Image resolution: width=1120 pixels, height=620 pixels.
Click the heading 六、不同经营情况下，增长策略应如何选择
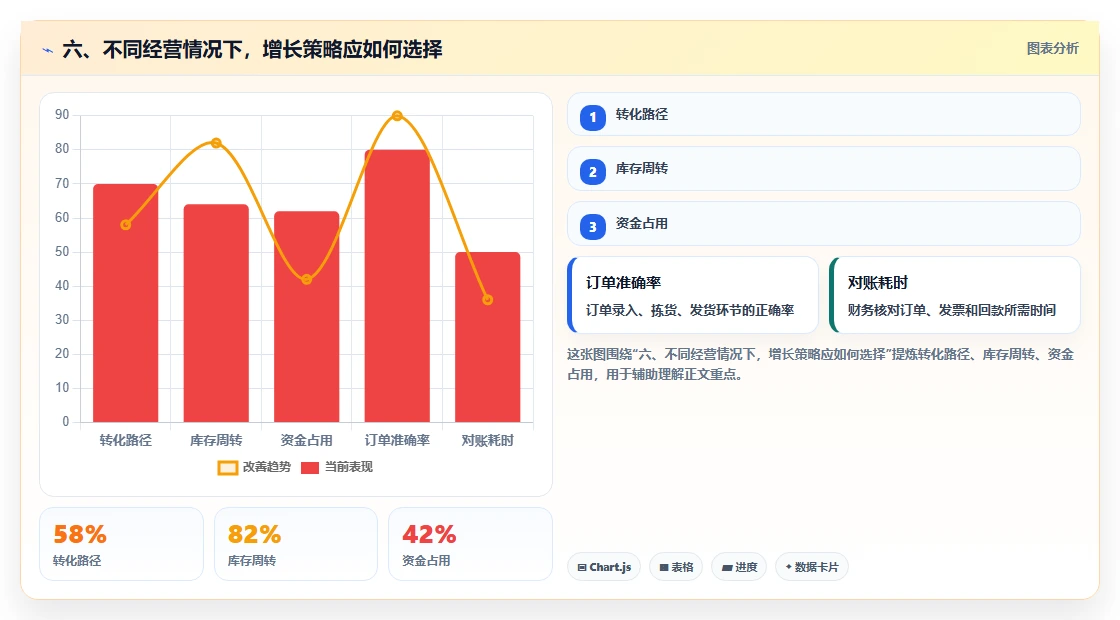tap(252, 49)
